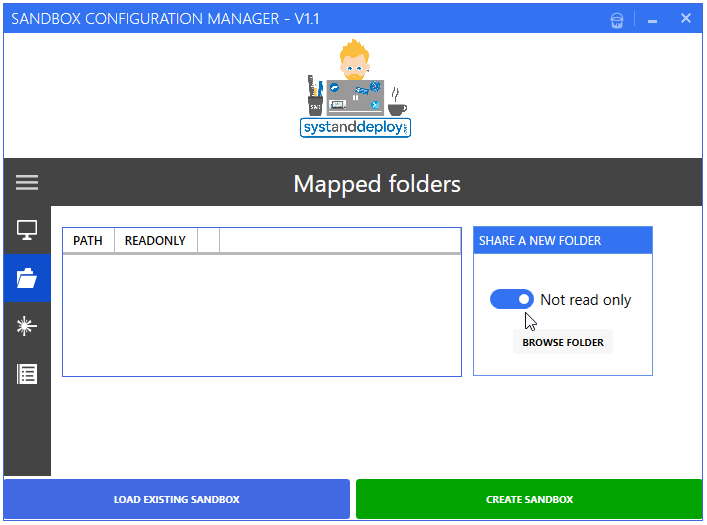Viewport: 707px width, 525px height.
Task: Click the Mapped folders heading
Action: click(x=377, y=184)
